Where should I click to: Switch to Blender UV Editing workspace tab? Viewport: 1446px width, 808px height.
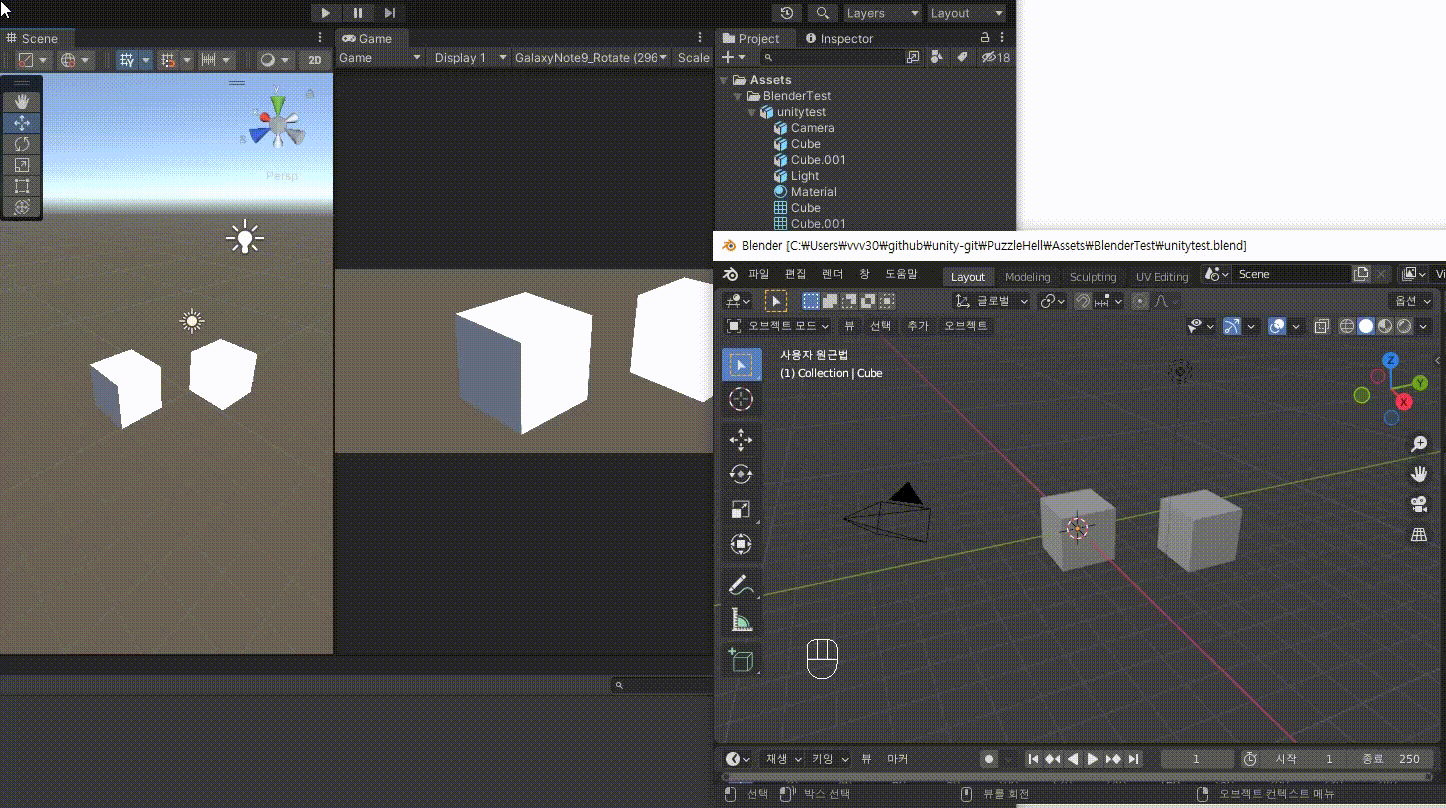(1162, 277)
